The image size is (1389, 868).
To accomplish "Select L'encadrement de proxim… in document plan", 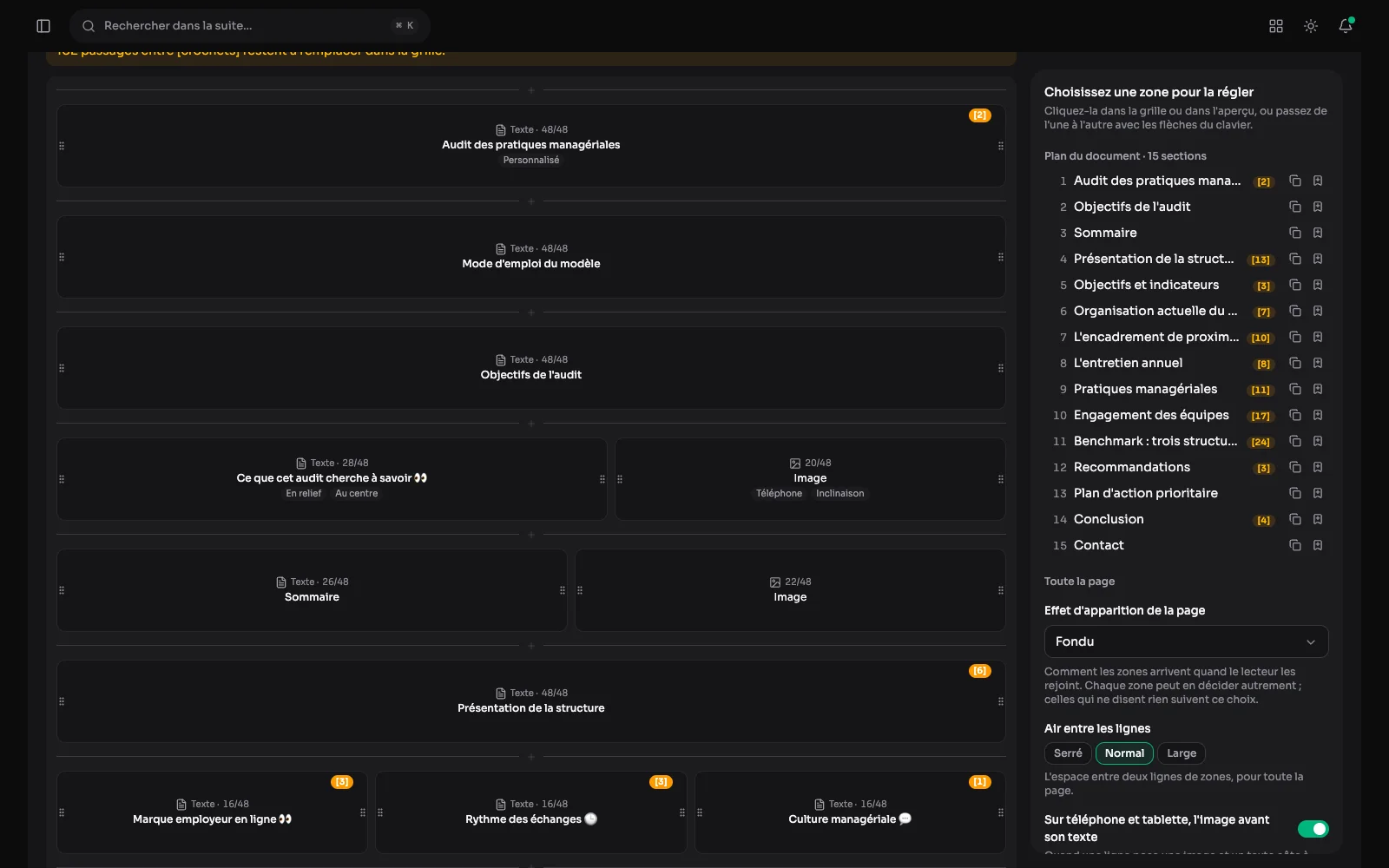I will tap(1156, 337).
